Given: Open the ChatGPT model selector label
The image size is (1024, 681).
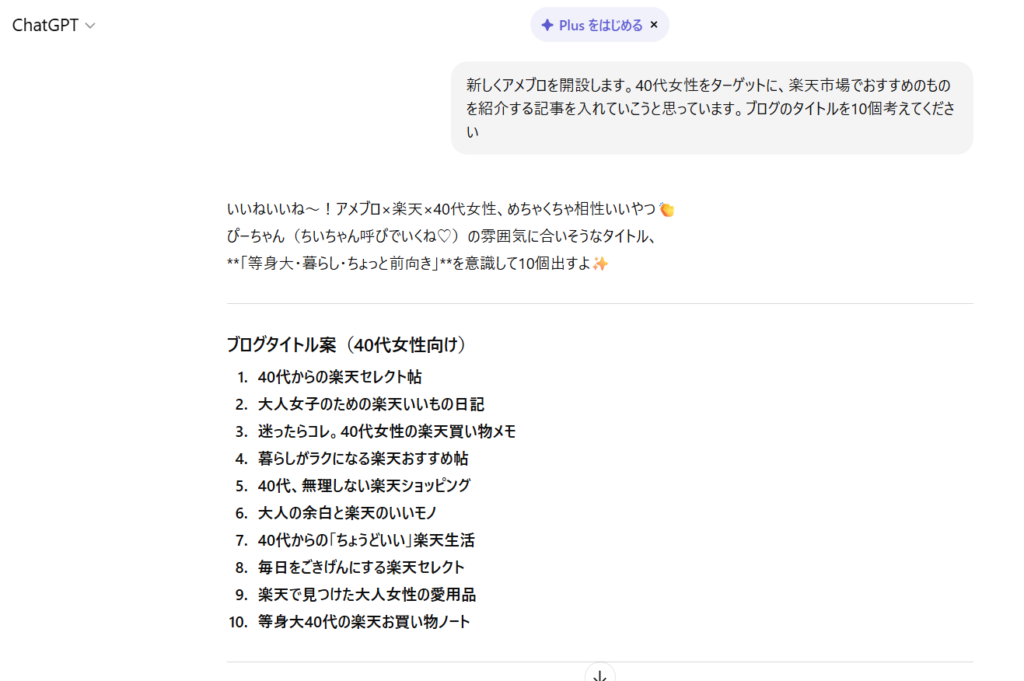Looking at the screenshot, I should click(x=45, y=26).
